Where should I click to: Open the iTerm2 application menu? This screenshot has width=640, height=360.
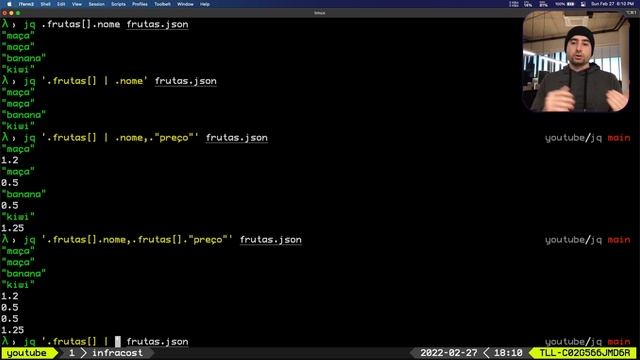click(x=26, y=4)
